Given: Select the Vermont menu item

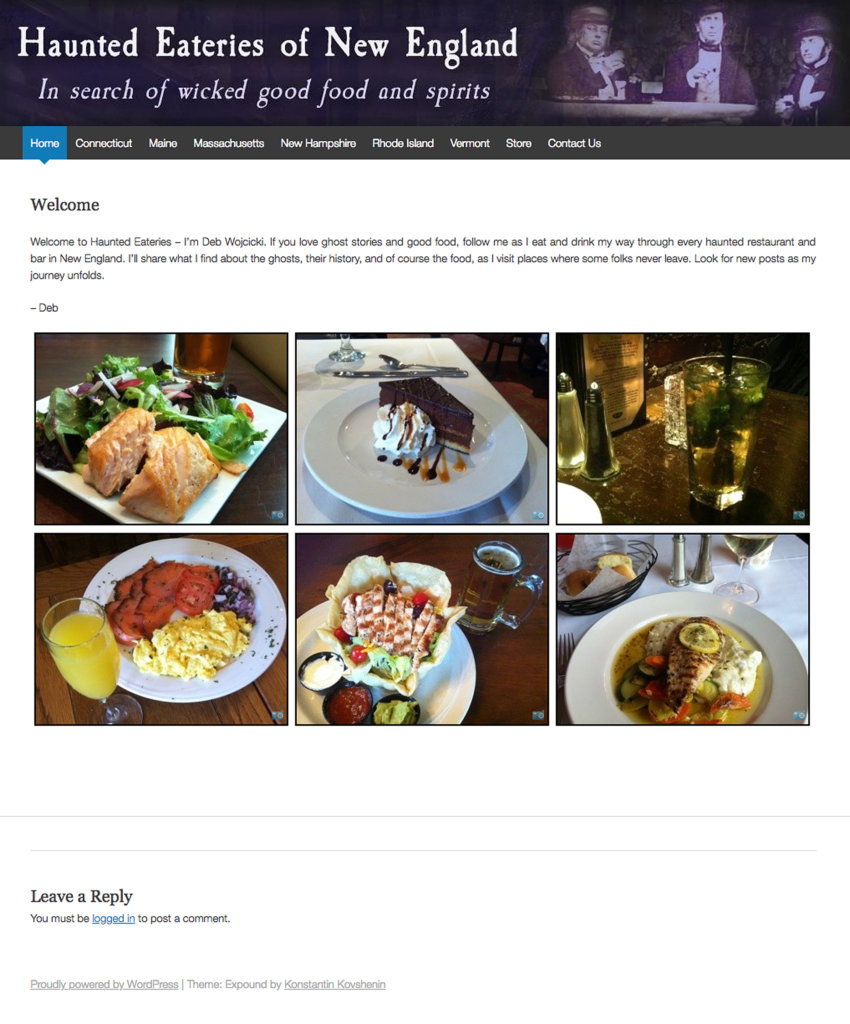Looking at the screenshot, I should pyautogui.click(x=469, y=143).
